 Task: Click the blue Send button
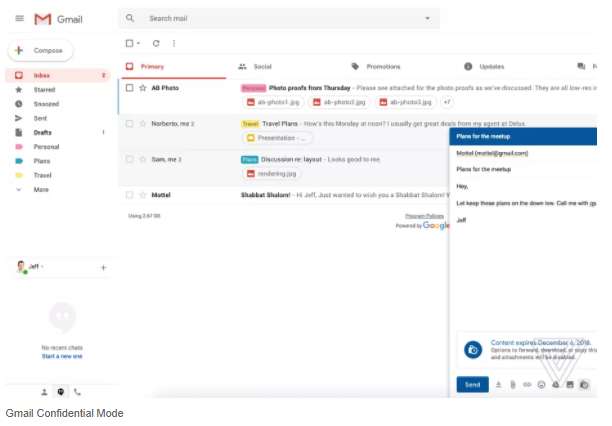point(472,384)
